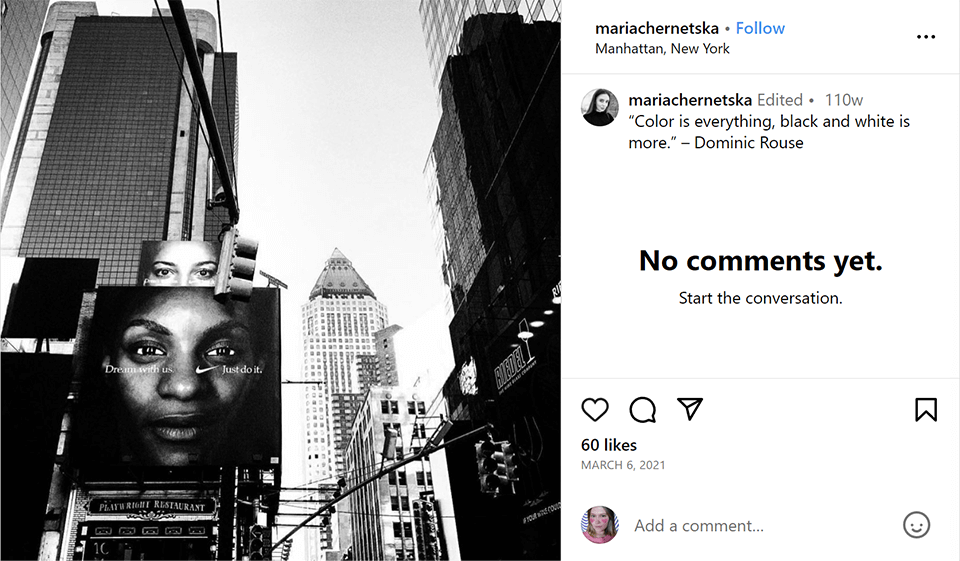Click the Edited label on the caption
Image resolution: width=960 pixels, height=561 pixels.
[780, 100]
